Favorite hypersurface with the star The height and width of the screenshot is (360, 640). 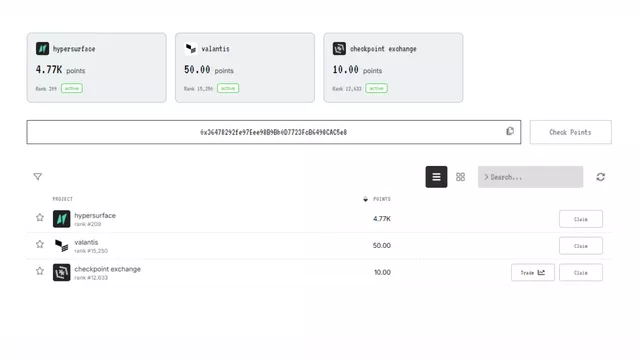coord(40,218)
